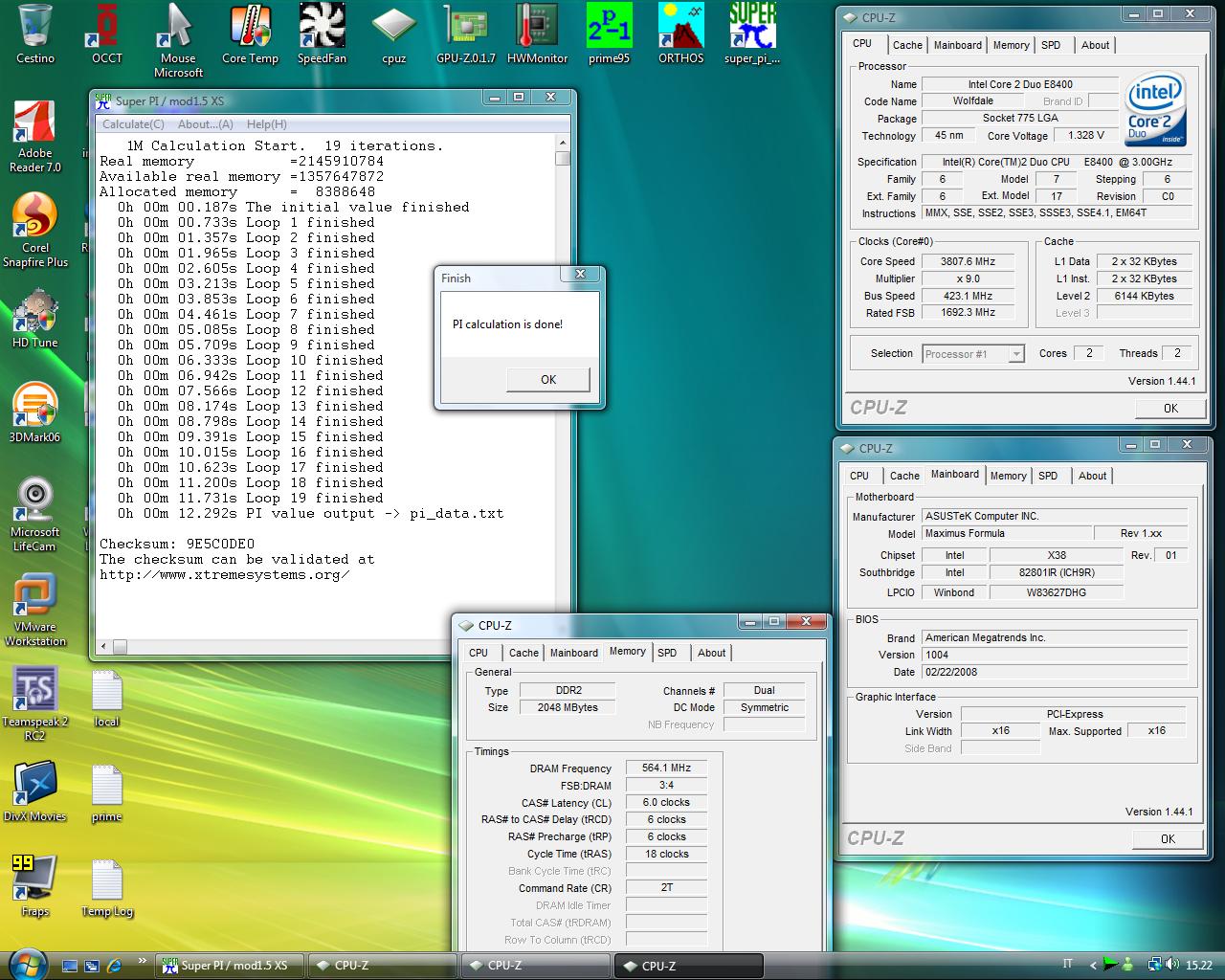Click the DRAM Frequency value 564.1 MHz
Image resolution: width=1225 pixels, height=980 pixels.
666,768
